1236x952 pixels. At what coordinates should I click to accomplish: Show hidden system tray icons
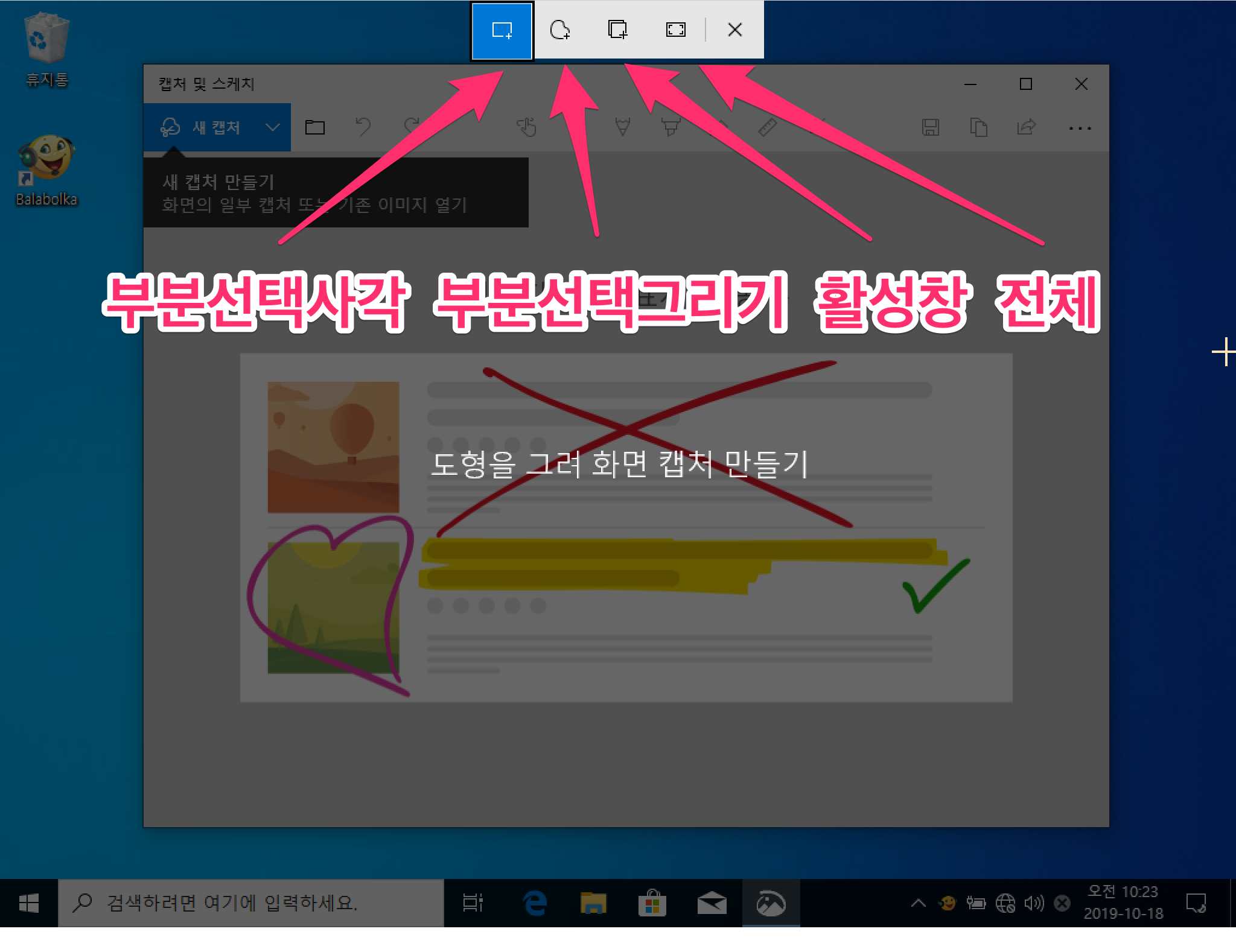[x=918, y=903]
